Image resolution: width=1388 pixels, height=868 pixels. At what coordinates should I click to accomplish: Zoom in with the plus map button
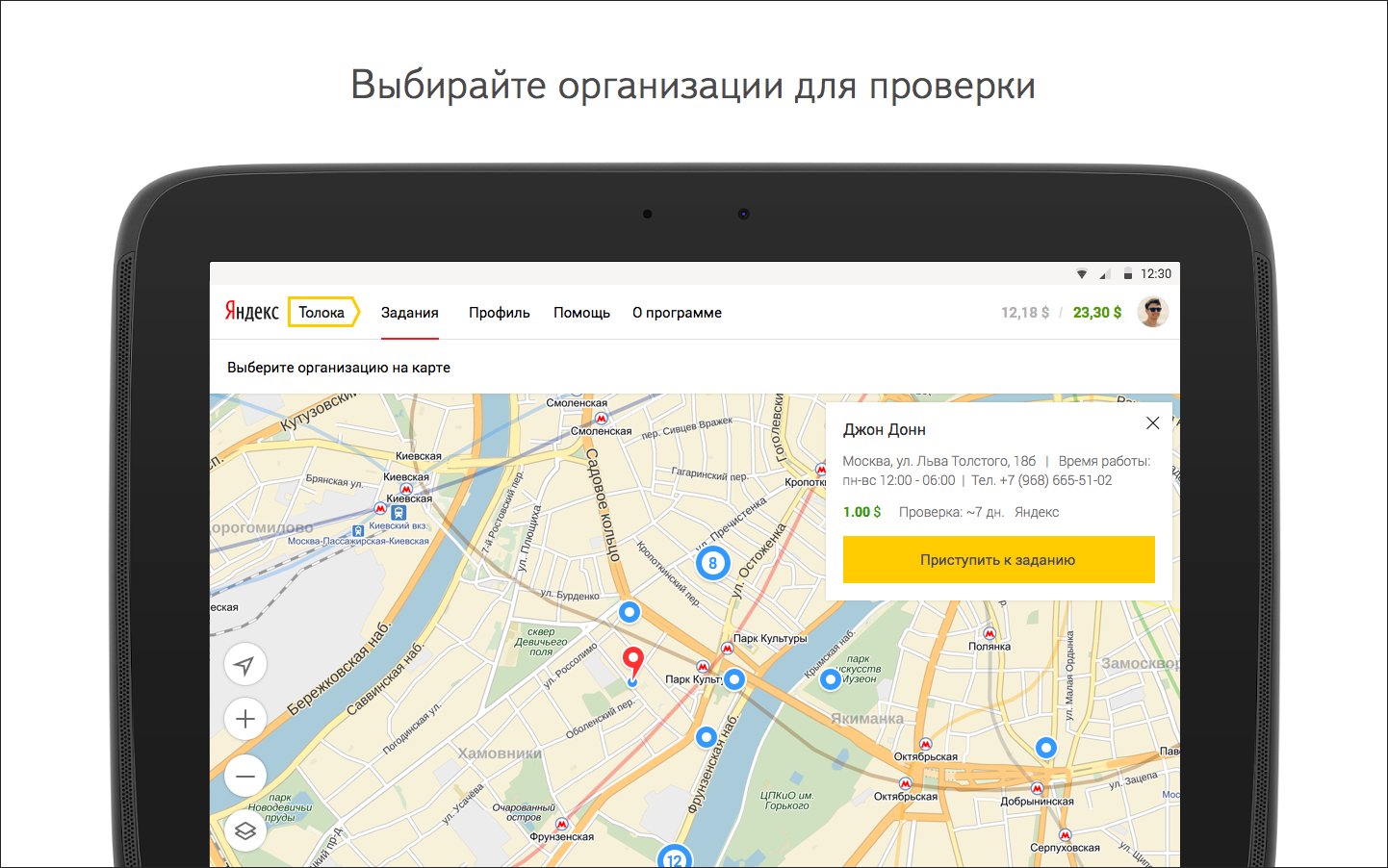[x=245, y=719]
